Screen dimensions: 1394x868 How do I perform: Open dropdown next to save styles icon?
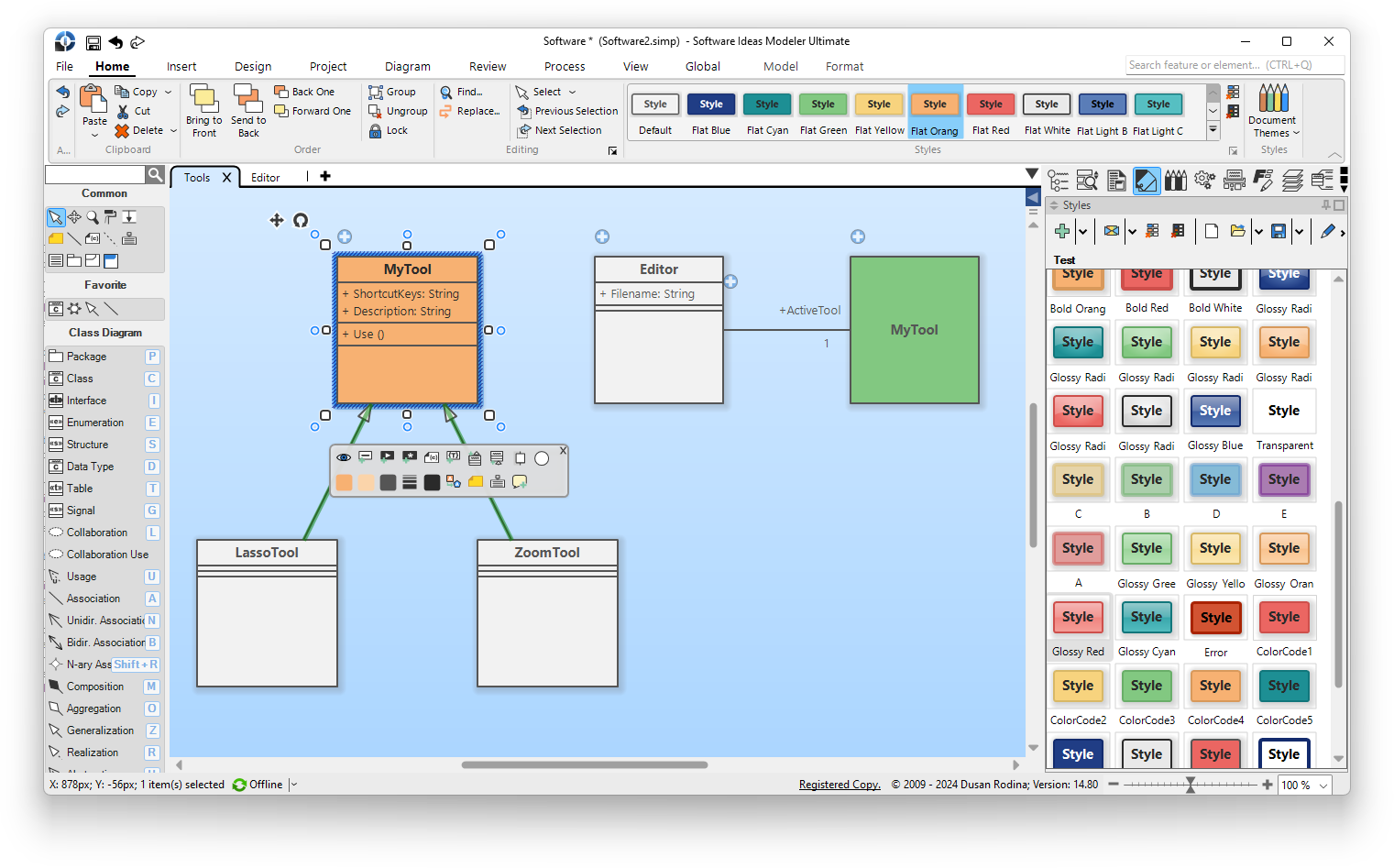[x=1299, y=231]
